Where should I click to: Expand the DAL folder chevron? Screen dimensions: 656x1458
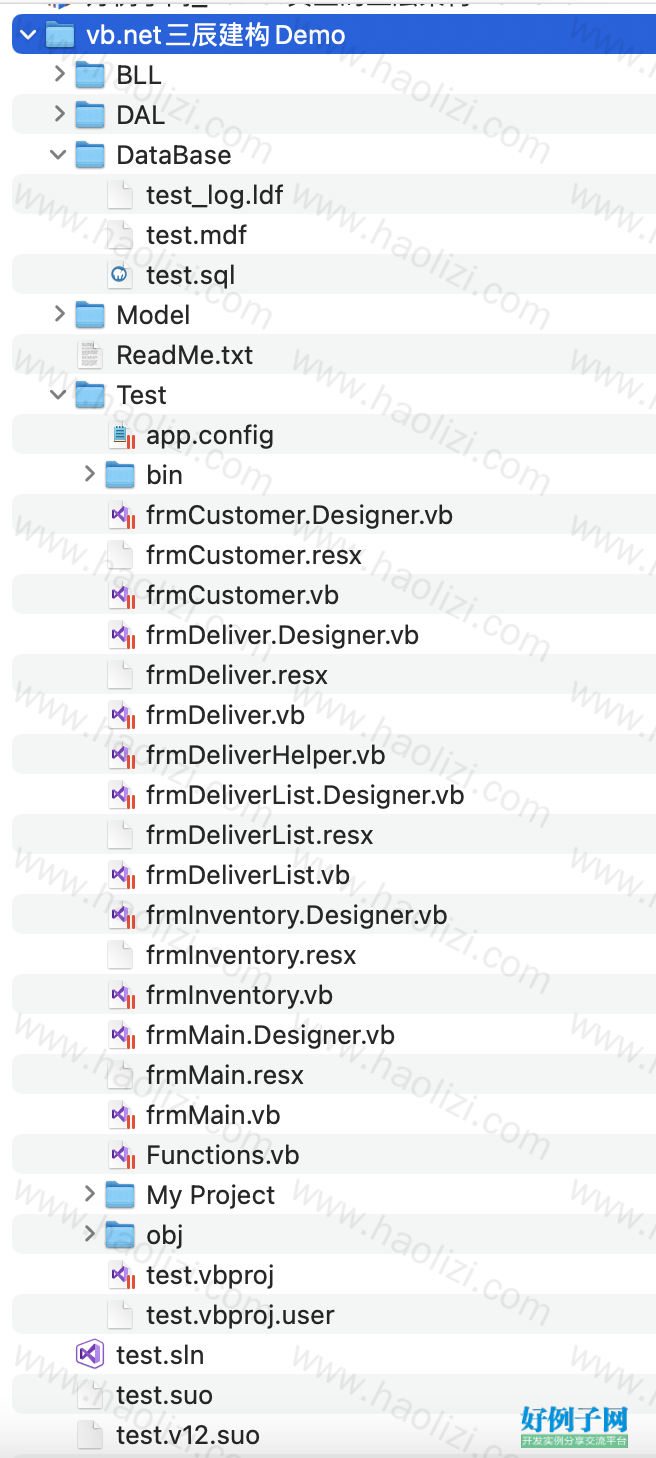(x=59, y=115)
